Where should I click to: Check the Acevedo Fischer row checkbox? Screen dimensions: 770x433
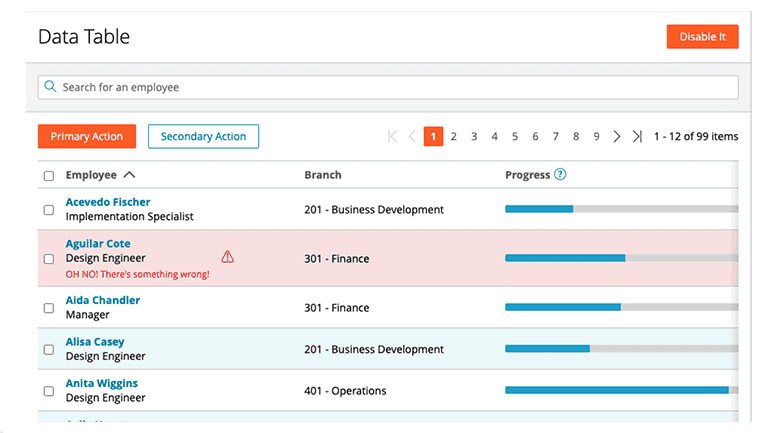point(49,210)
